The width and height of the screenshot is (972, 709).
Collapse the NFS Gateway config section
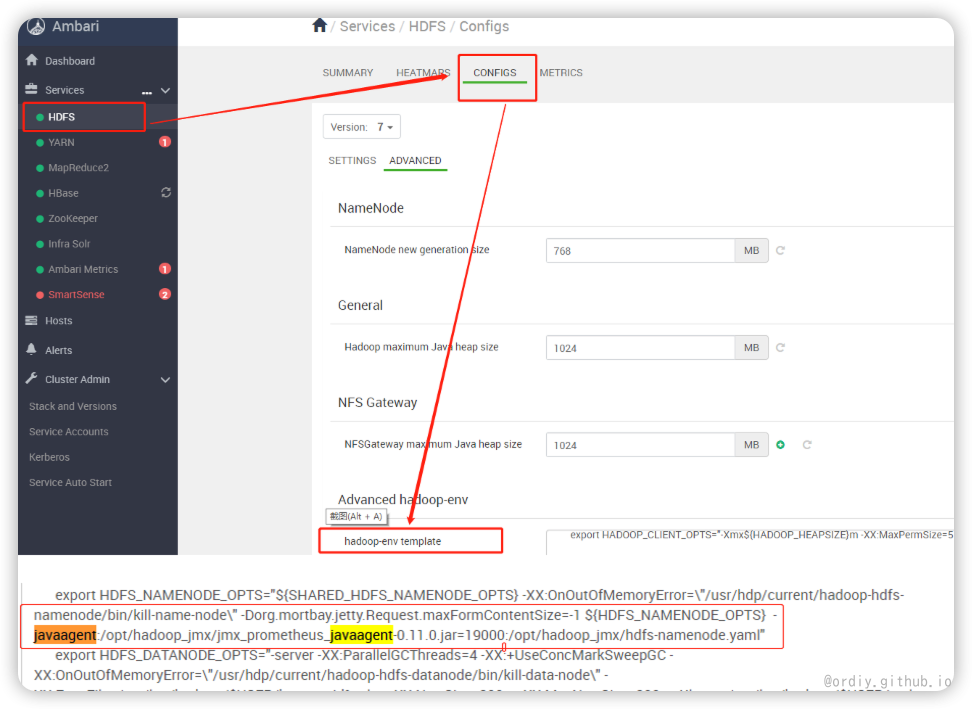coord(378,403)
